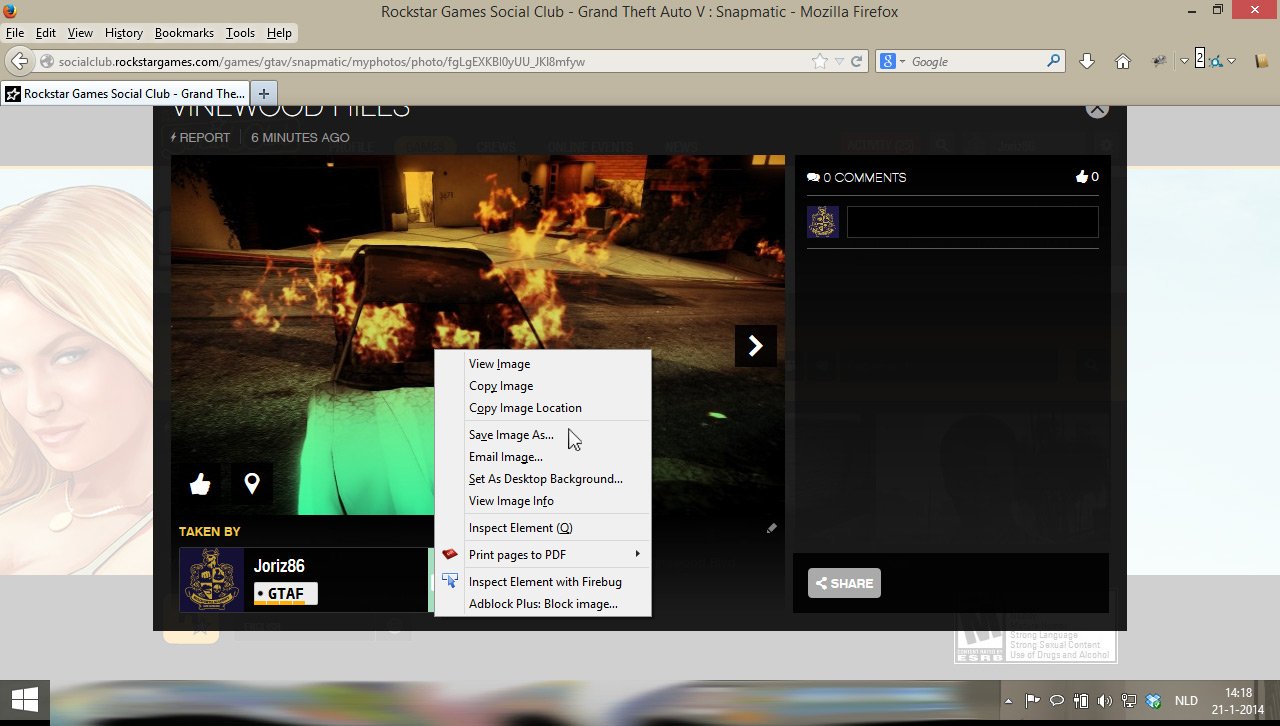
Task: Open the View menu
Action: point(80,33)
